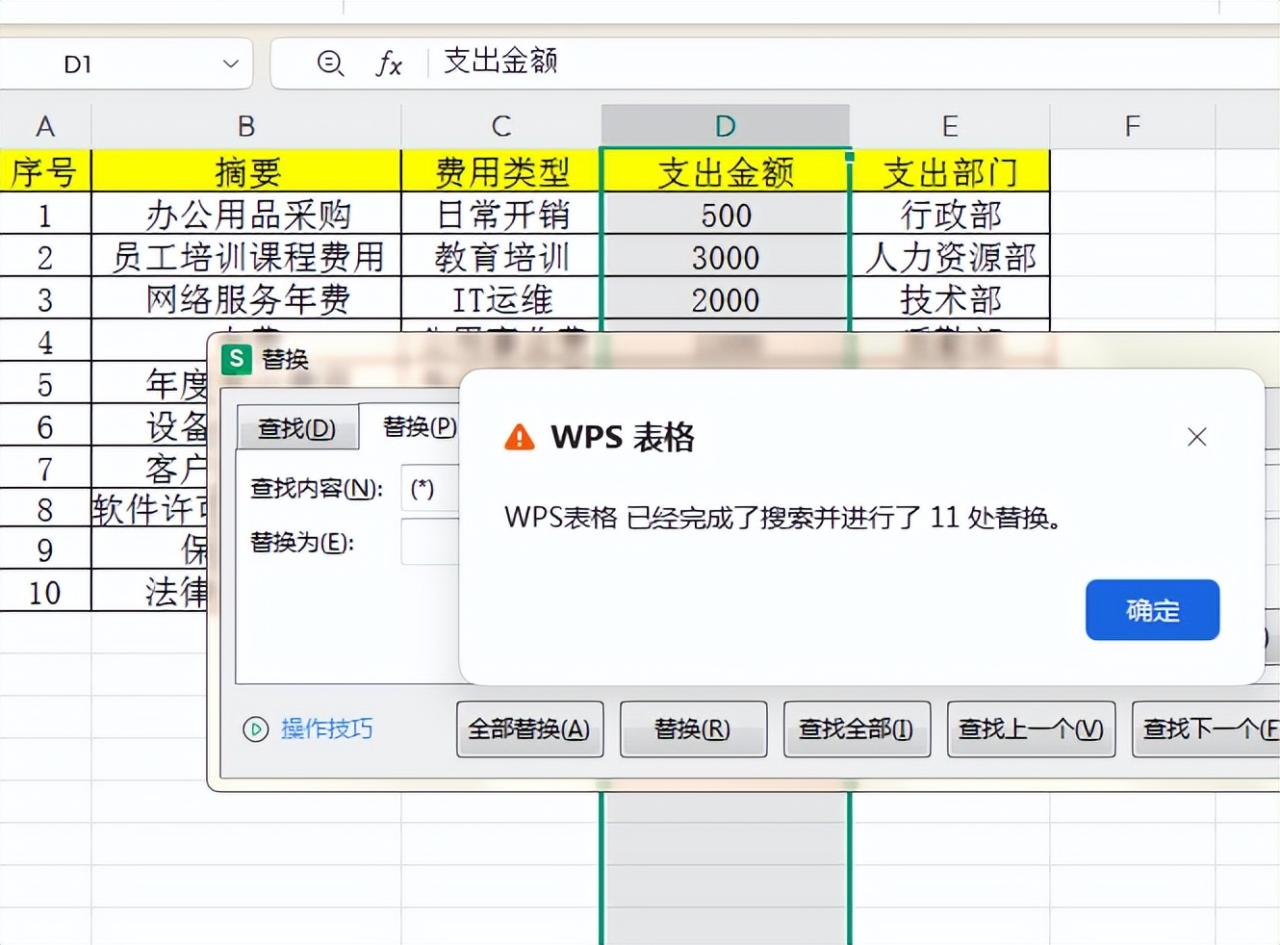Click the 替换为 input field

pos(431,542)
